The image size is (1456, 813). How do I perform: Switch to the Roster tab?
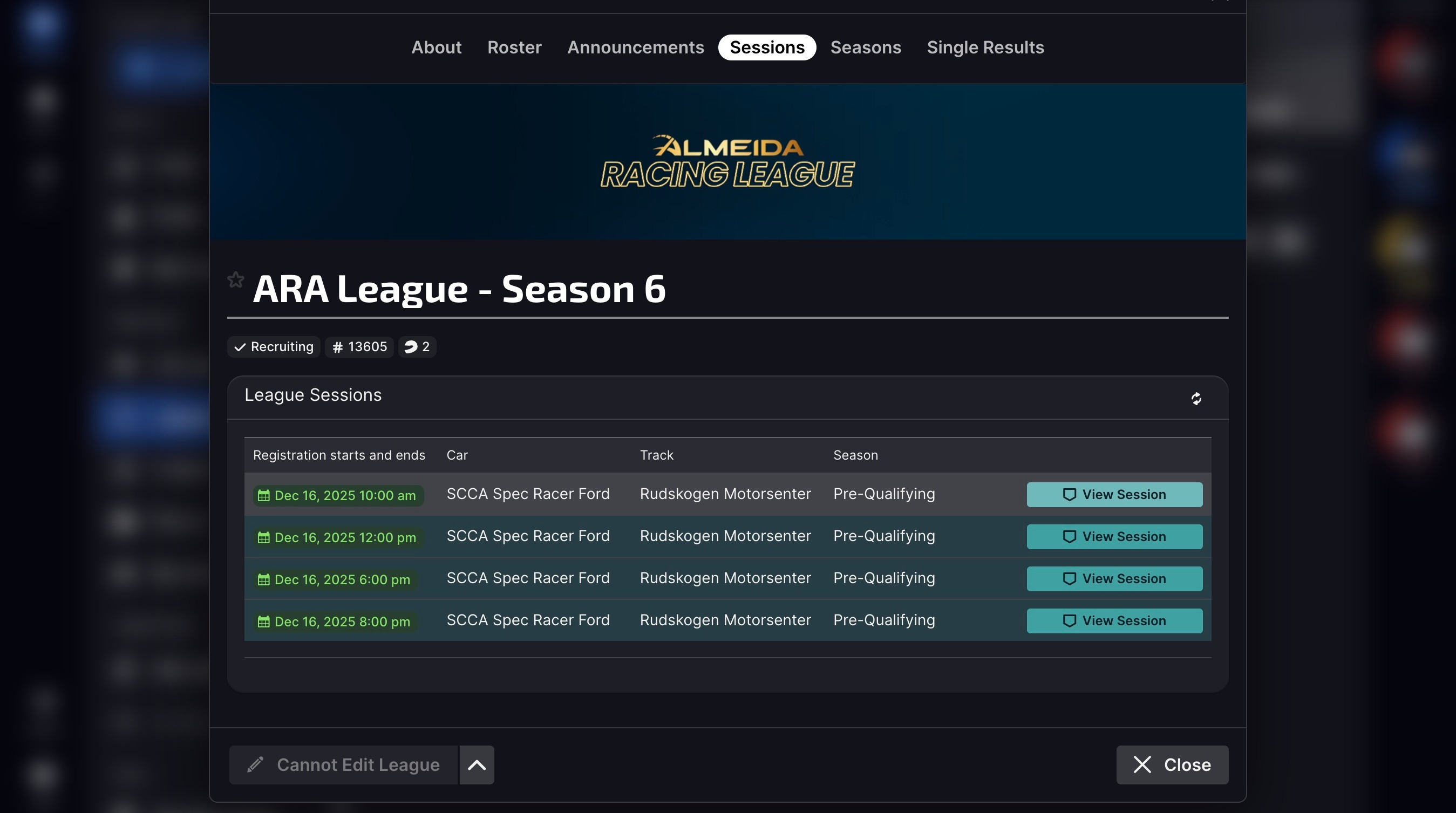(x=514, y=47)
